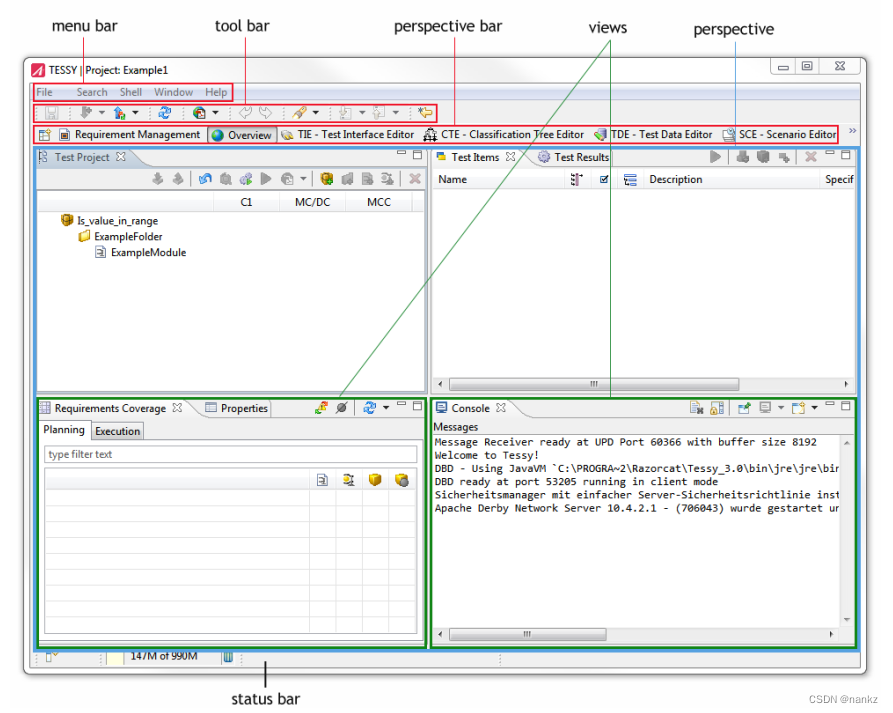The image size is (893, 713).
Task: Select the Execution tab
Action: coord(117,431)
